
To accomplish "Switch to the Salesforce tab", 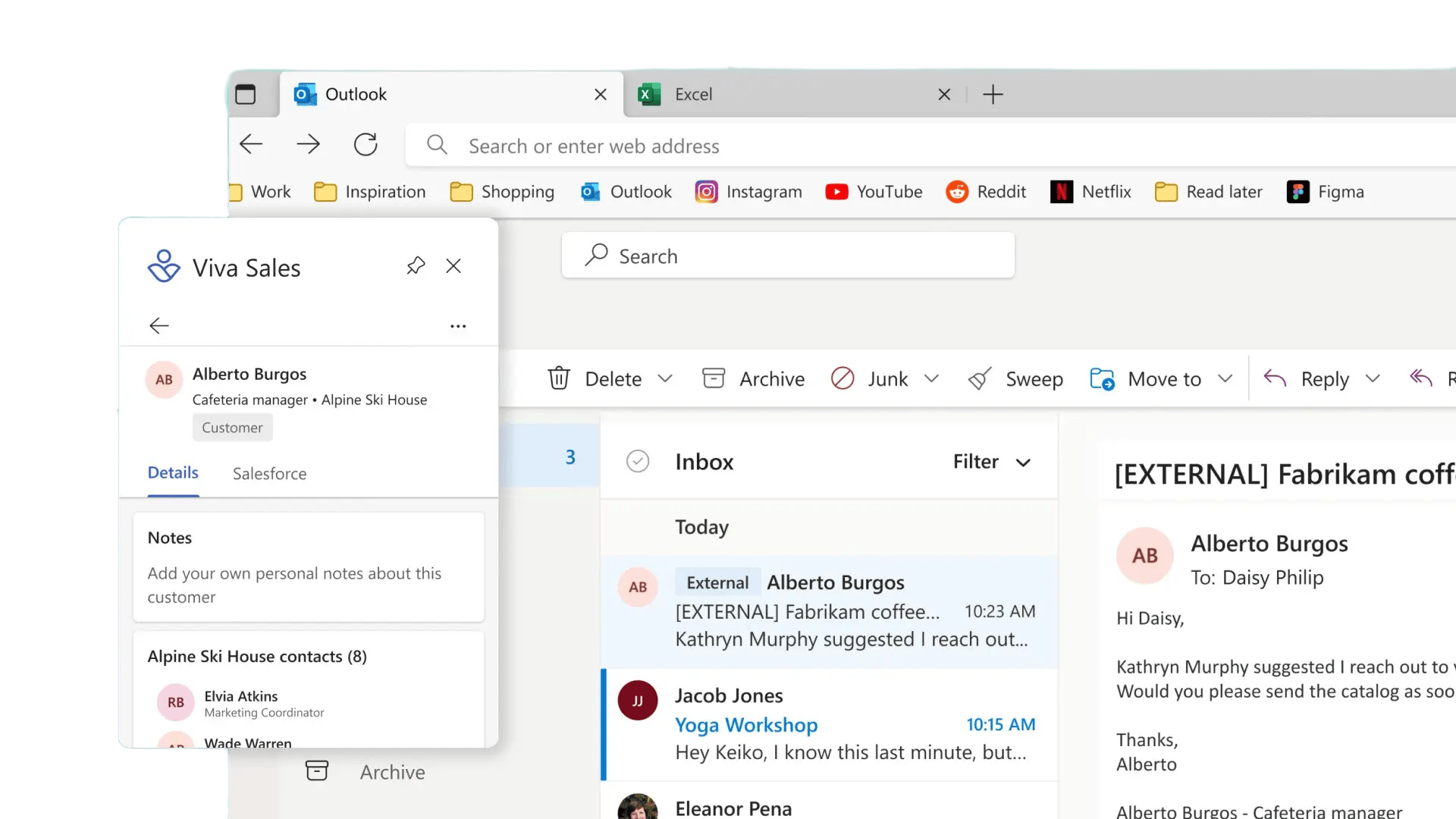I will pyautogui.click(x=269, y=474).
